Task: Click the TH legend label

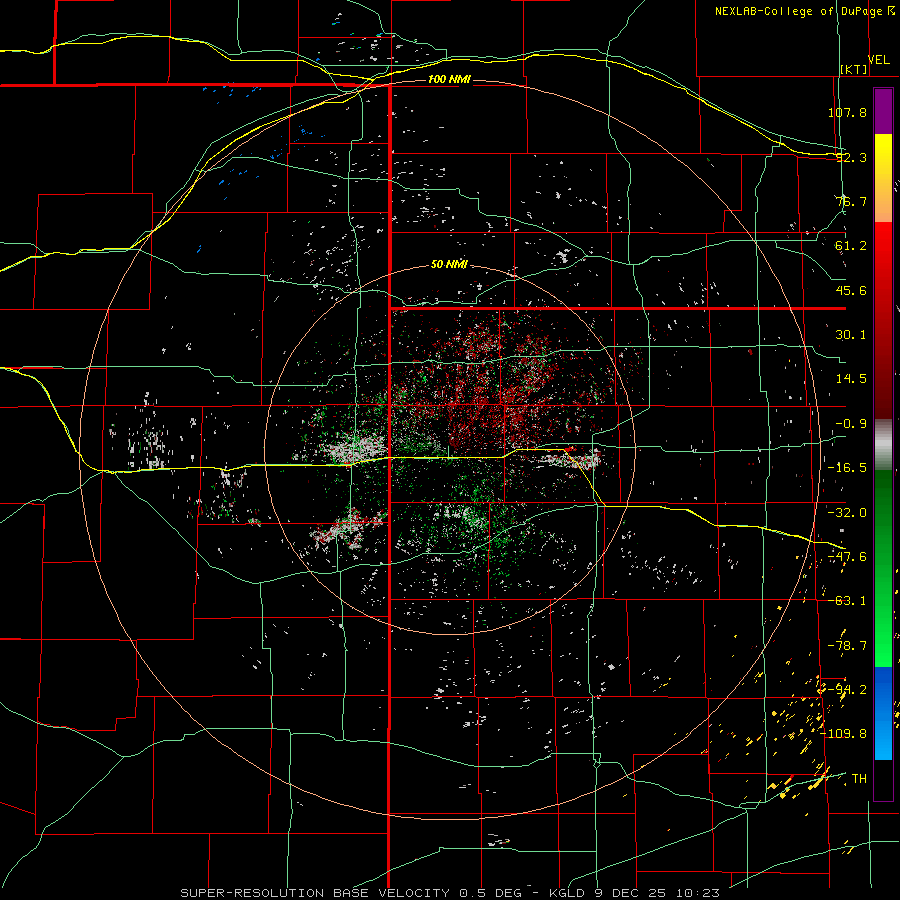Action: pos(859,779)
